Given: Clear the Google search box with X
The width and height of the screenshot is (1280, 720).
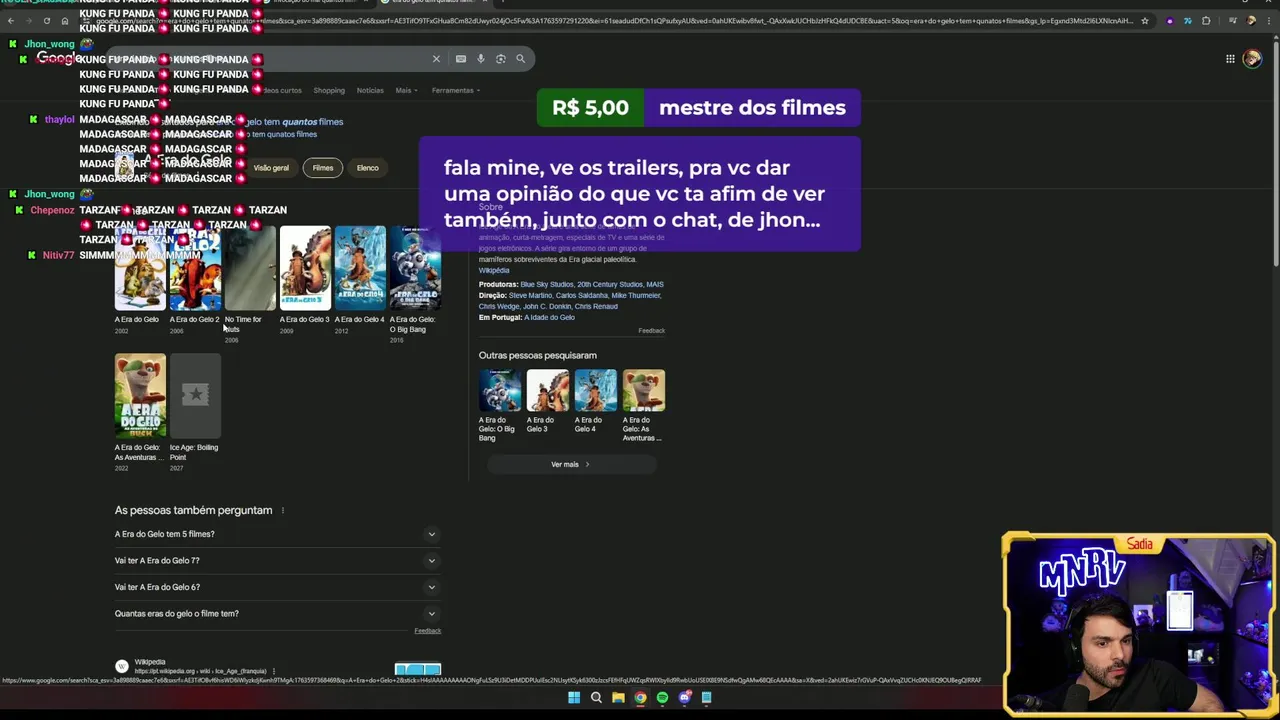Looking at the screenshot, I should point(436,59).
